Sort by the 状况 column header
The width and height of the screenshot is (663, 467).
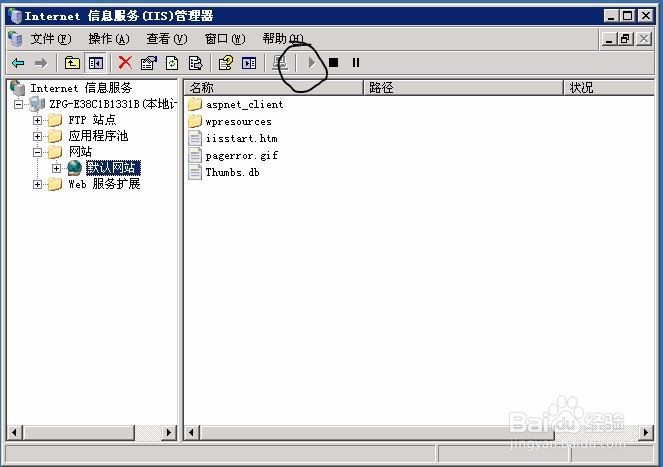609,88
